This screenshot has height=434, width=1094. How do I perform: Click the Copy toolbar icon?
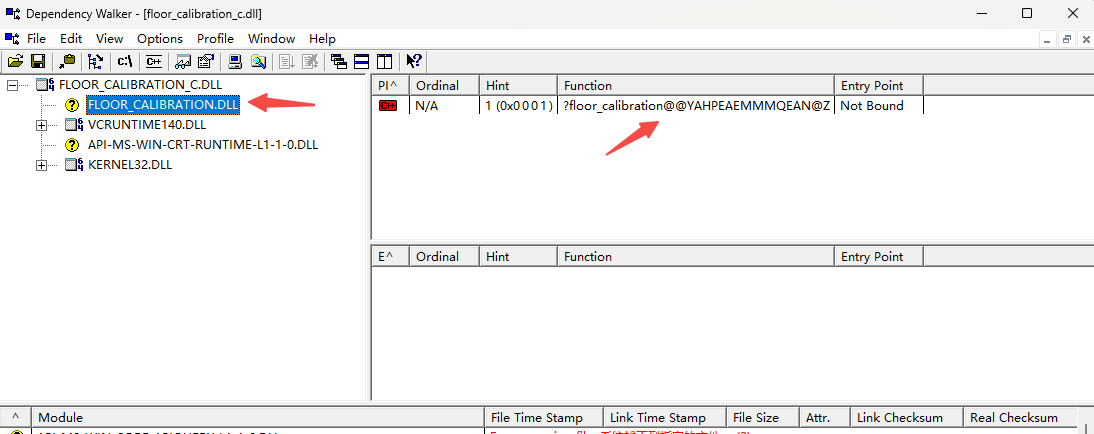[x=68, y=61]
